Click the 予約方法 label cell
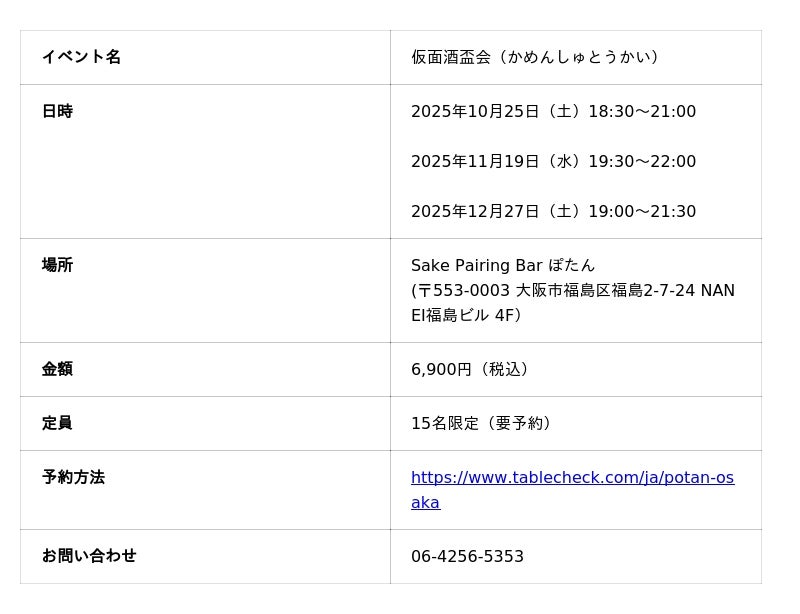This screenshot has width=800, height=614. [73, 477]
